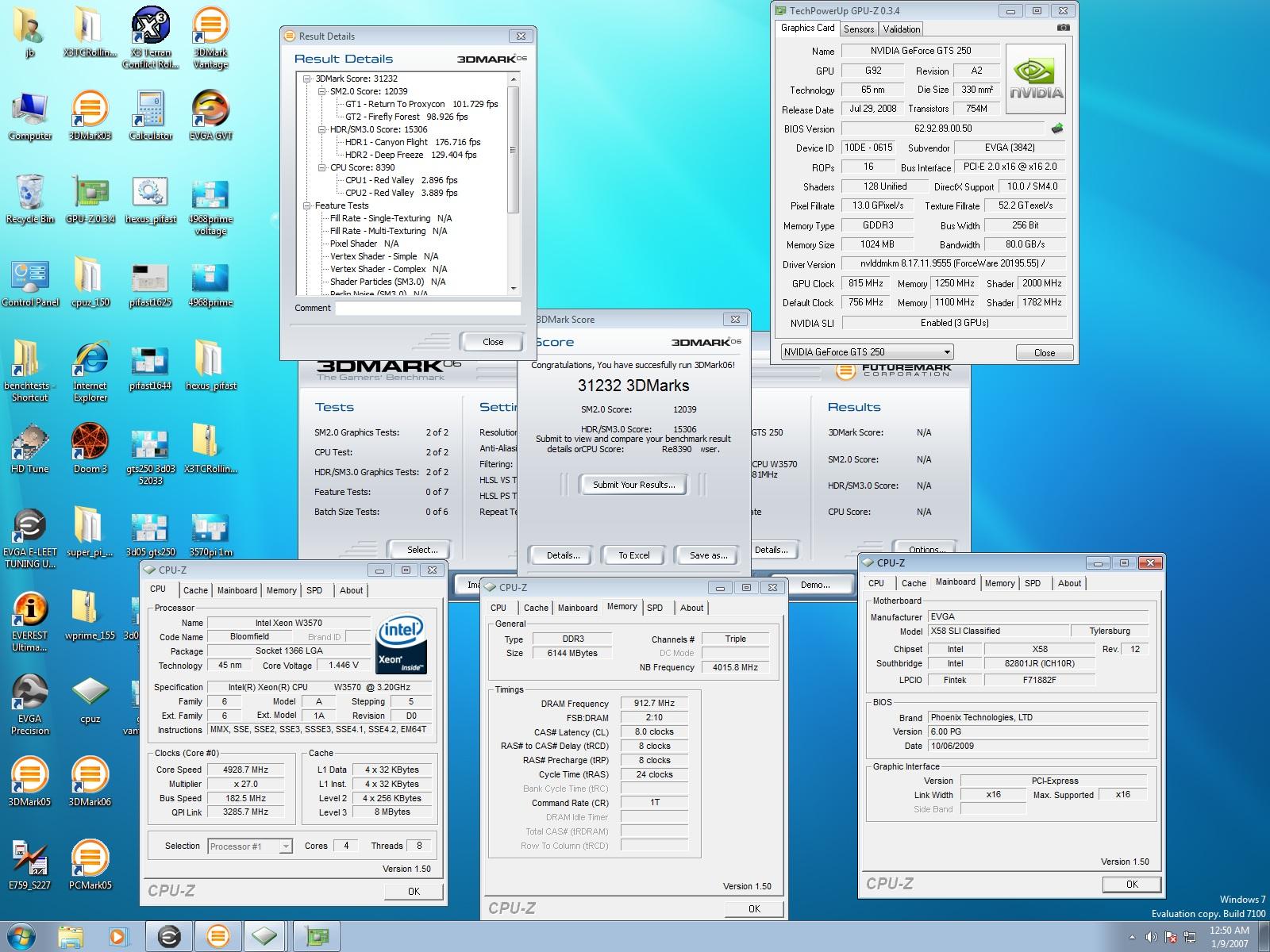Select the CPU1 - Red Valley row
This screenshot has height=952, width=1270.
[x=401, y=180]
